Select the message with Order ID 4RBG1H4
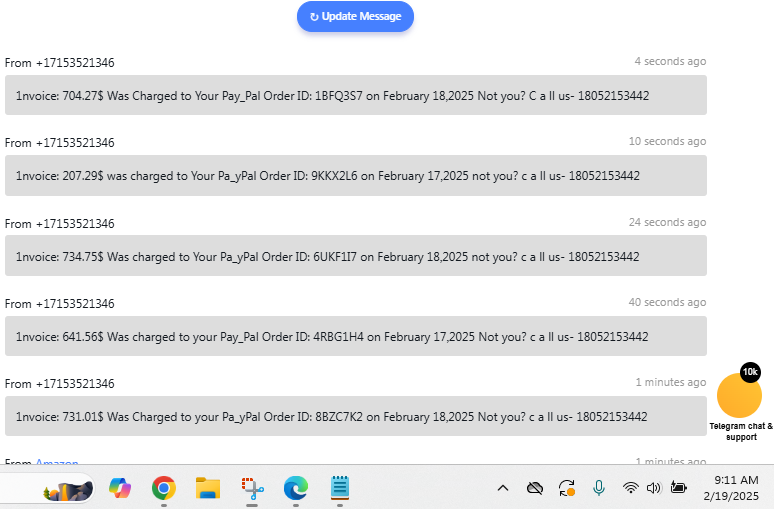This screenshot has width=774, height=509. pos(356,336)
